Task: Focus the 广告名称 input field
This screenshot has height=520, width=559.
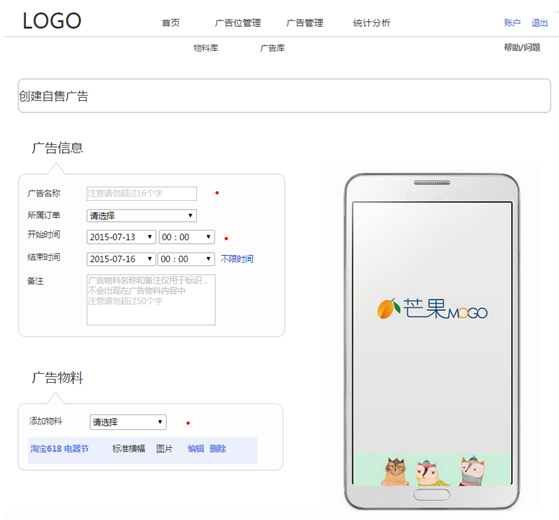Action: tap(142, 194)
